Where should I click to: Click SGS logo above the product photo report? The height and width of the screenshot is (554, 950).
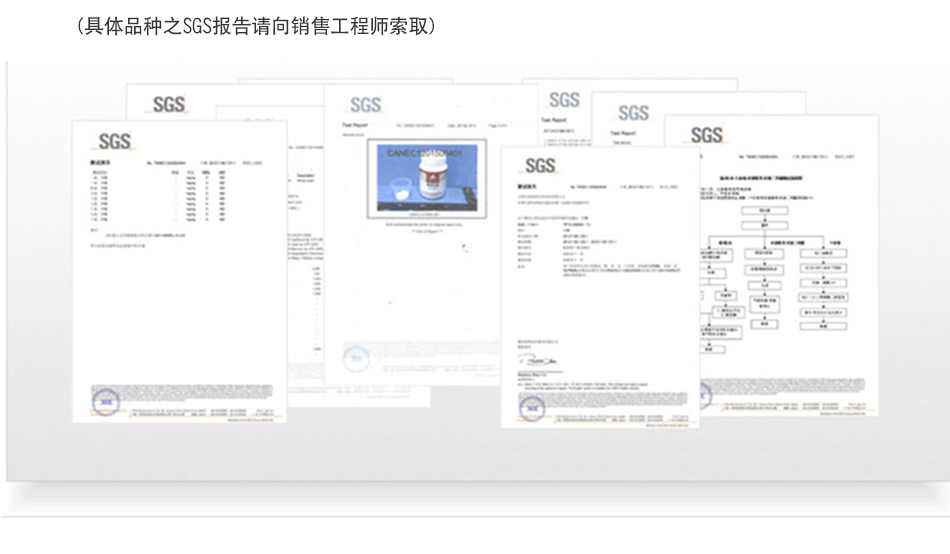pyautogui.click(x=364, y=105)
